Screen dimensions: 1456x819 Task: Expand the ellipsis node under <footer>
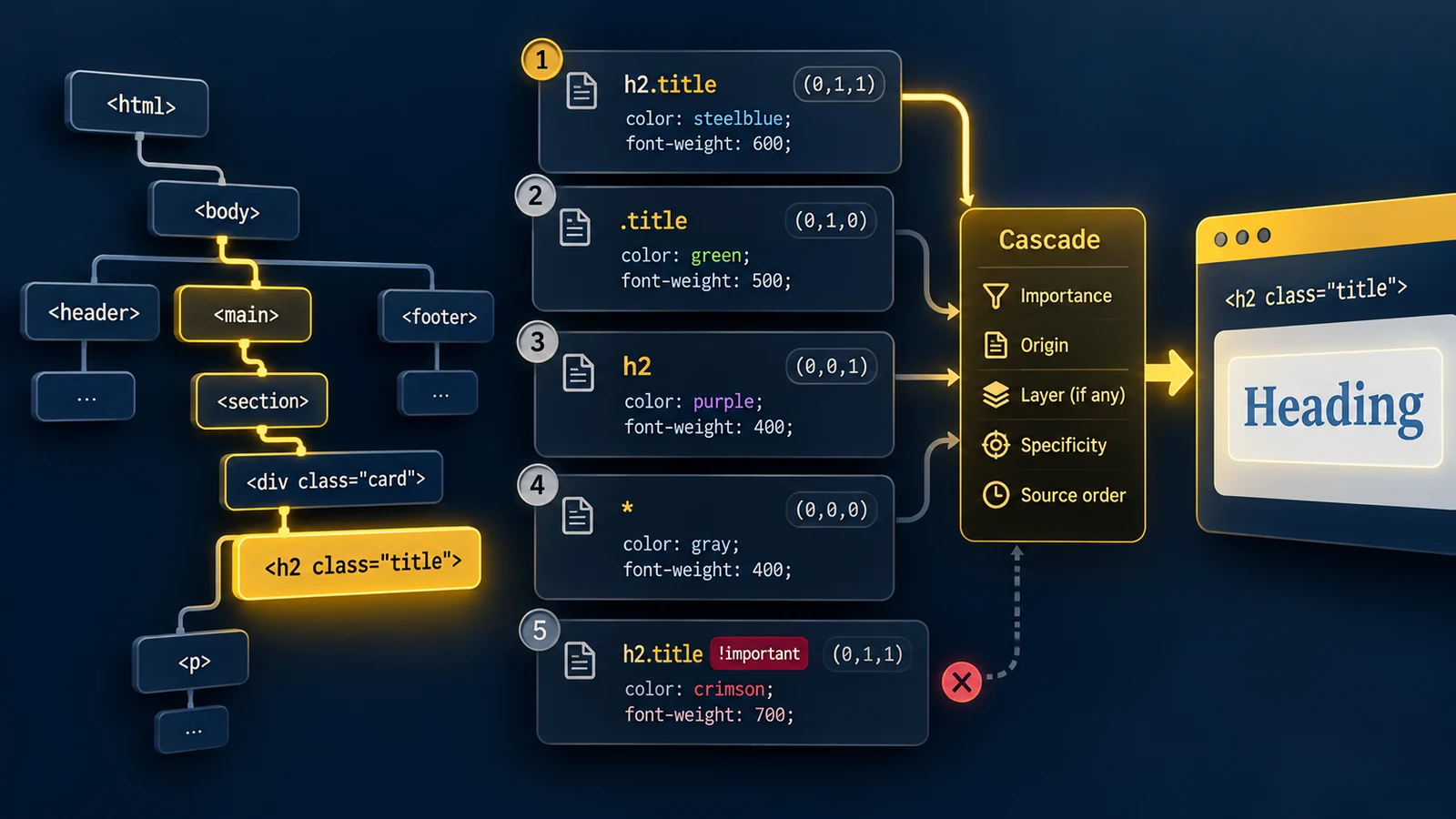pos(439,394)
